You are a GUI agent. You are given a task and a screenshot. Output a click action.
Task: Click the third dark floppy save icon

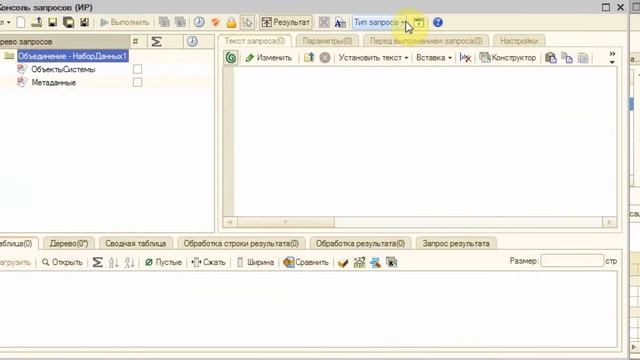point(84,22)
